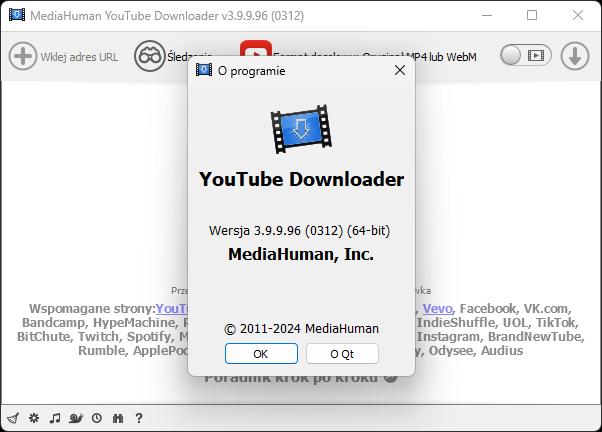Click the 'Wklej adres URL' label
This screenshot has width=602, height=432.
(79, 57)
